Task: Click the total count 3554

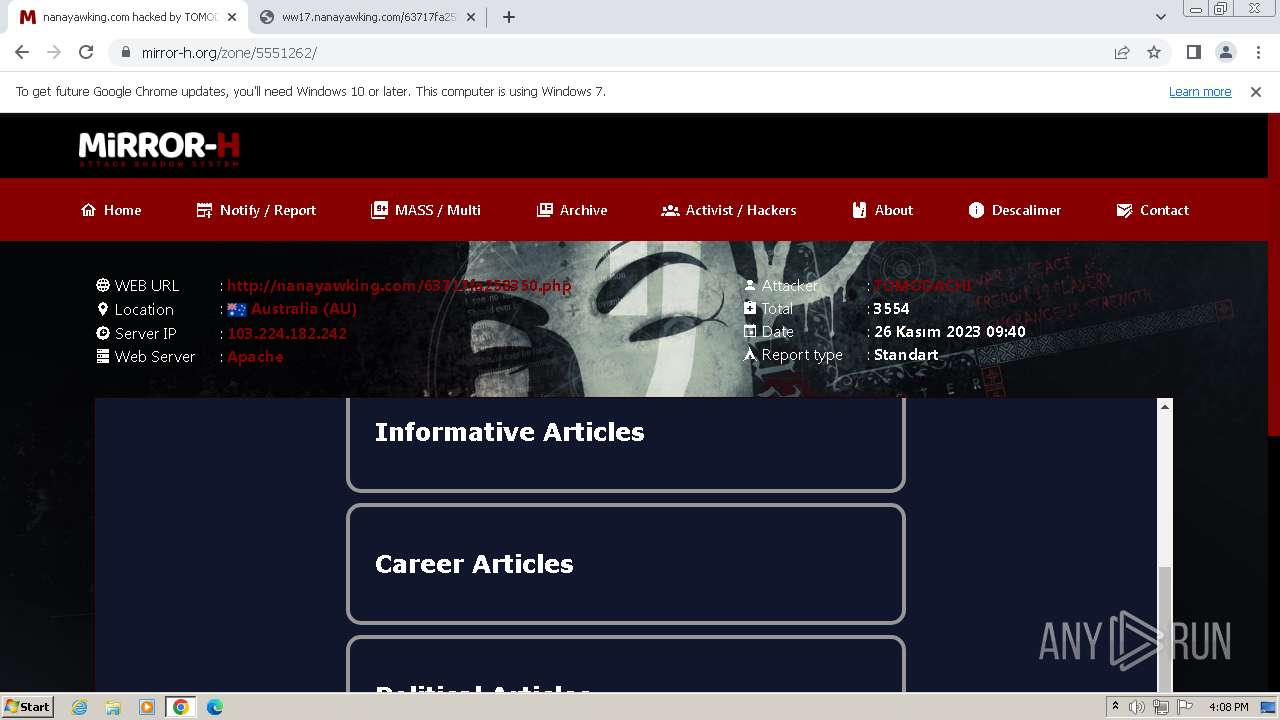Action: click(891, 308)
